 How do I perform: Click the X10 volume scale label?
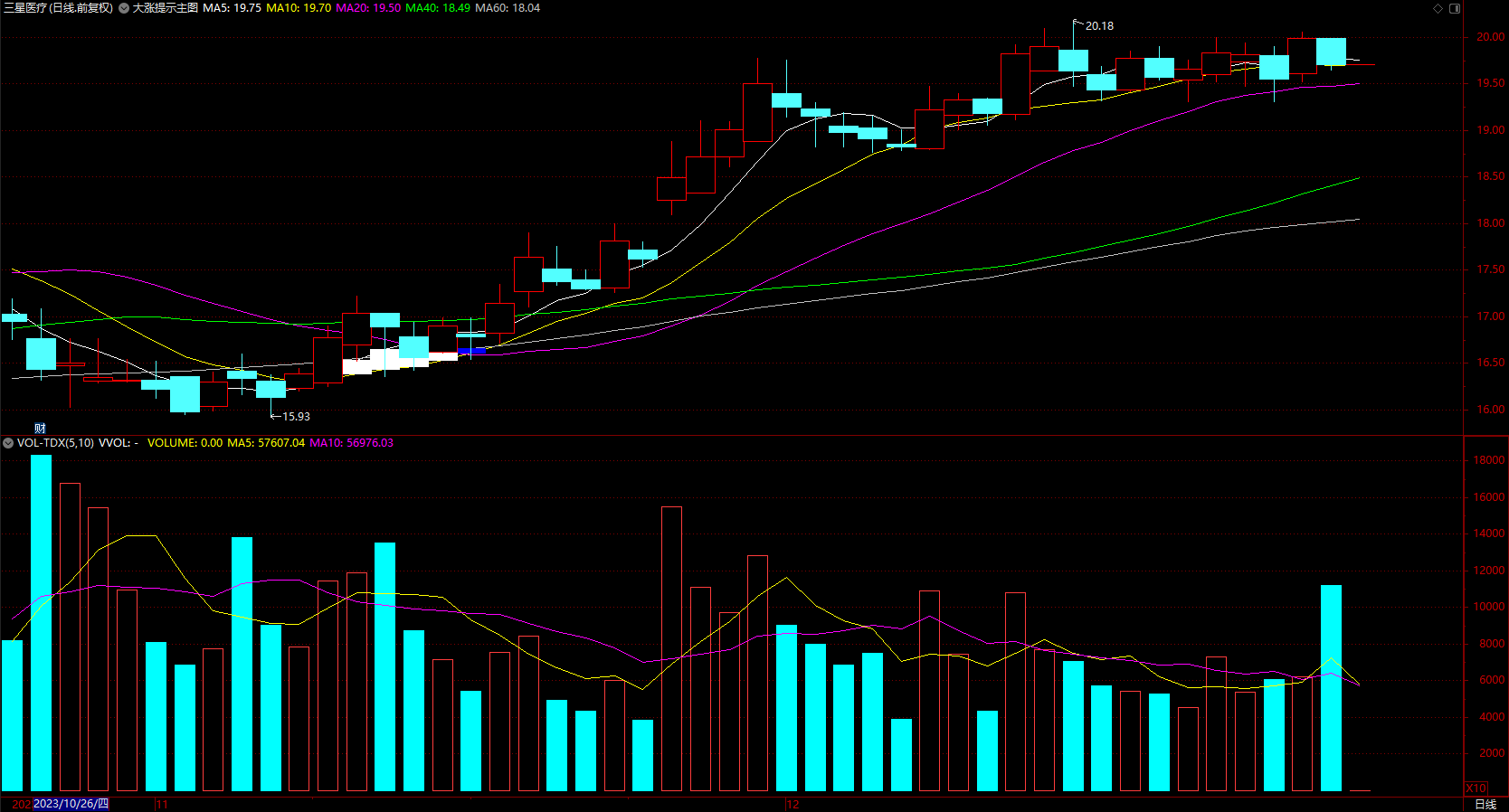point(1476,788)
